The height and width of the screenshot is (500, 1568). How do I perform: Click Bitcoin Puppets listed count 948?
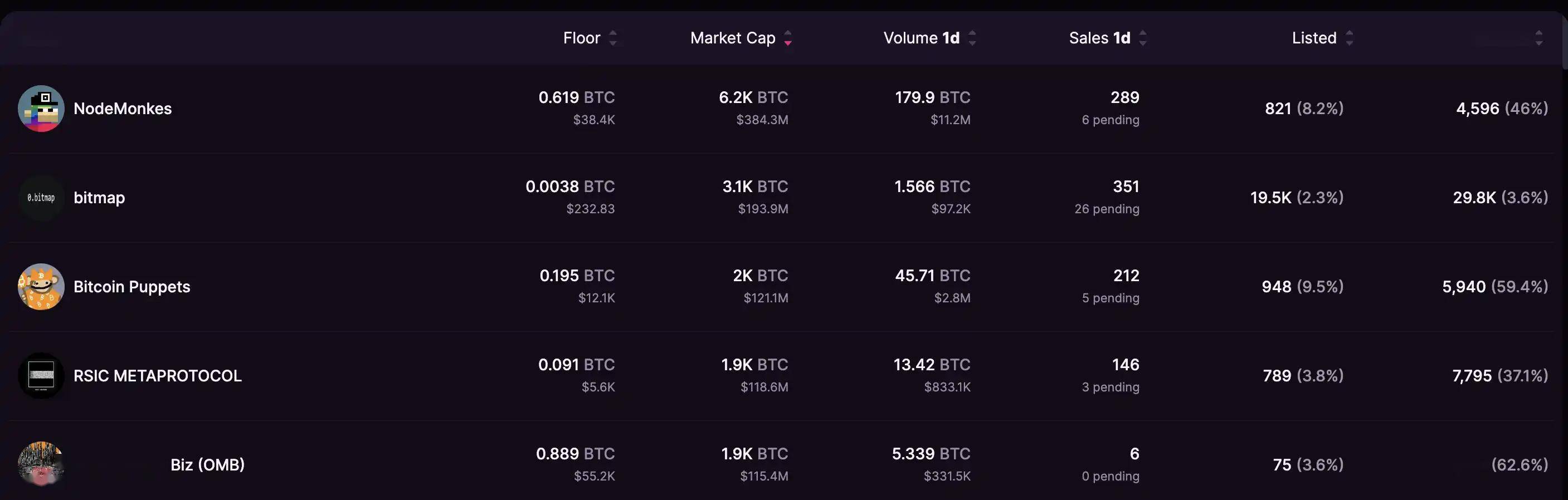click(1276, 287)
